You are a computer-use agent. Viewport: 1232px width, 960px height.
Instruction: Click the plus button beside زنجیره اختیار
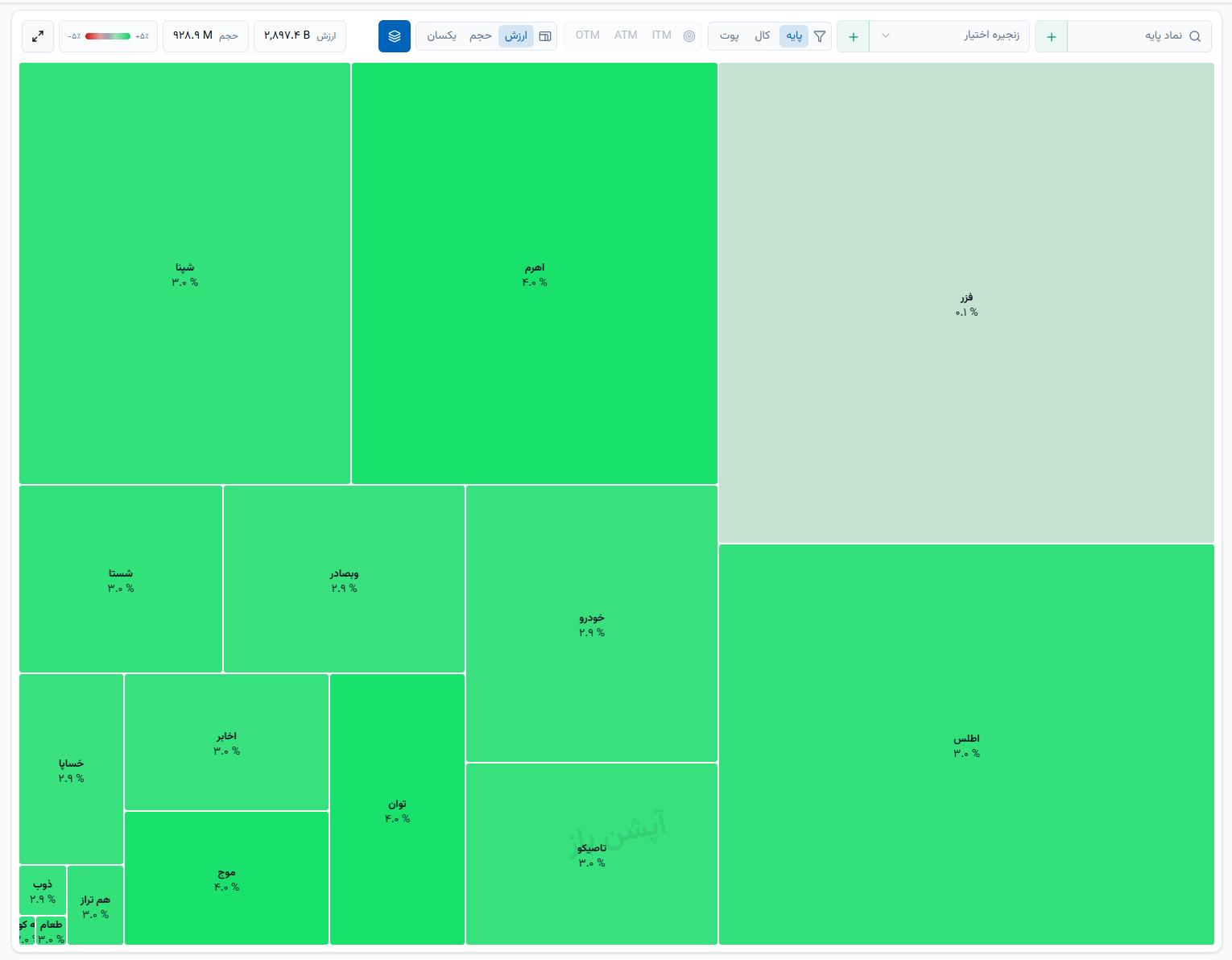pos(854,36)
